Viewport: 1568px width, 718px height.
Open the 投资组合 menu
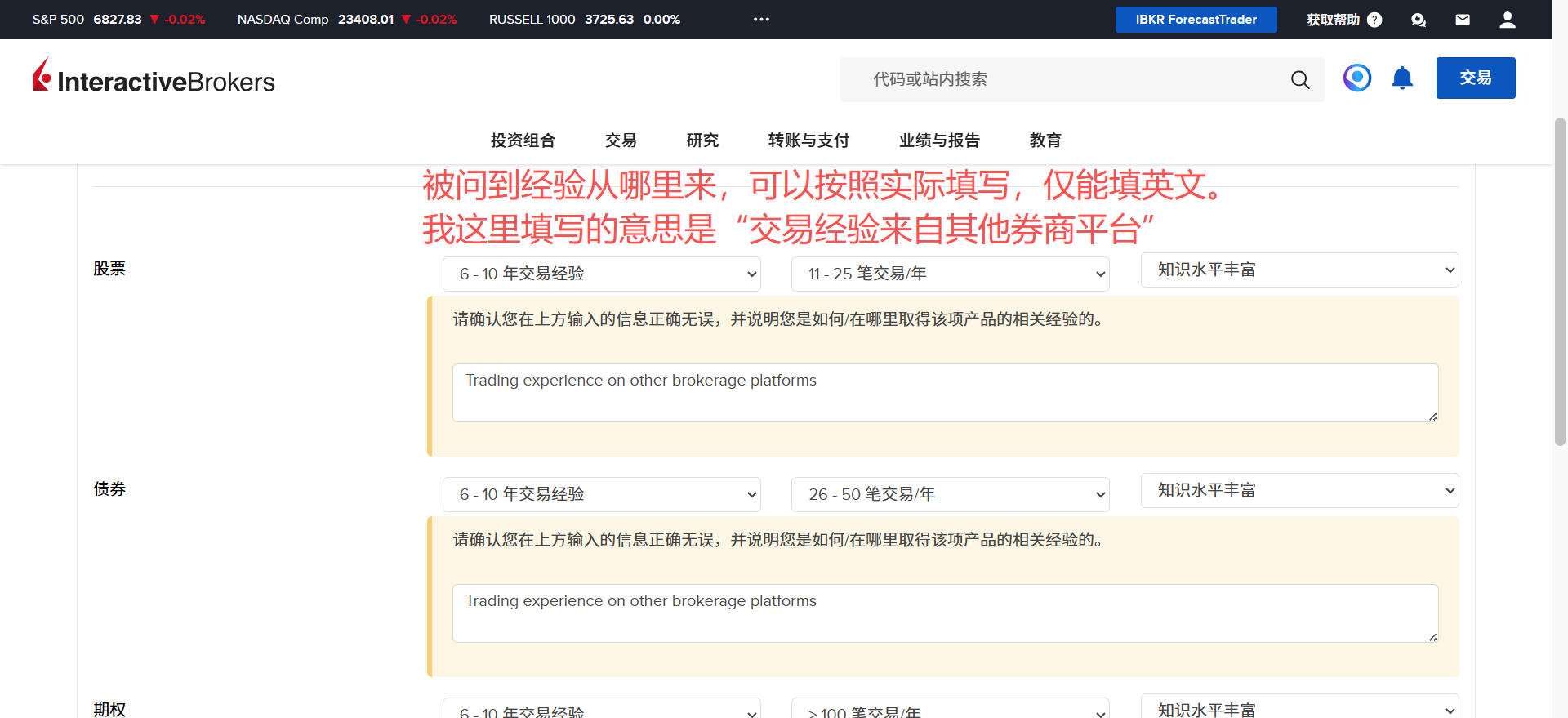point(523,140)
